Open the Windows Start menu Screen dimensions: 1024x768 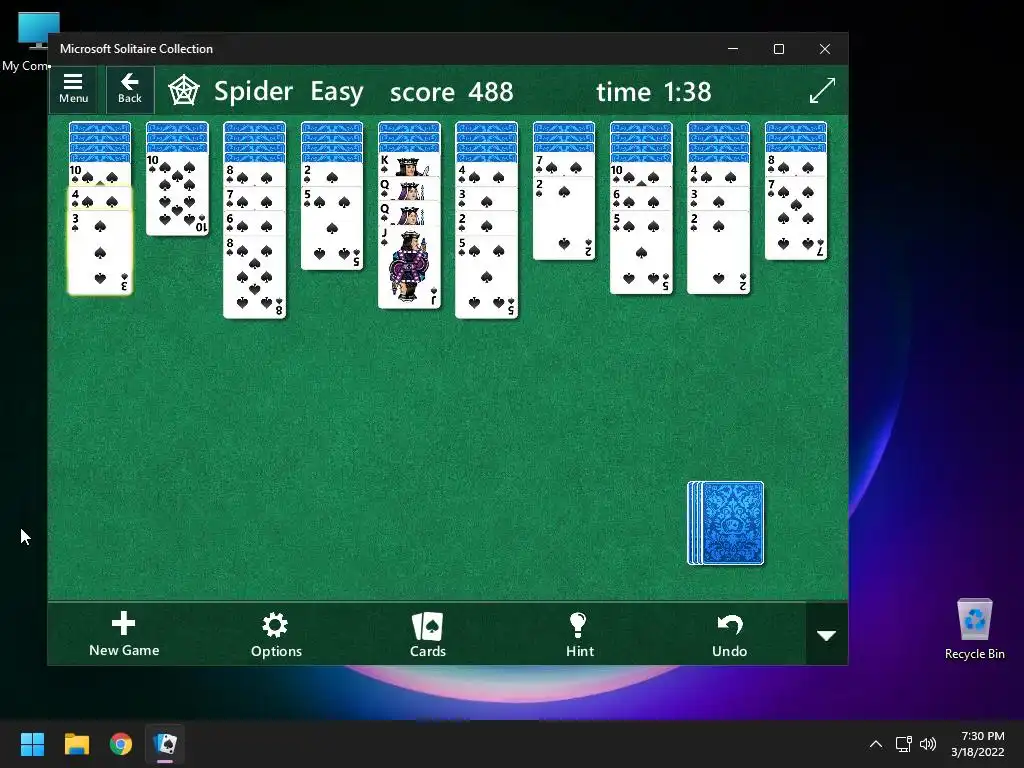[32, 744]
